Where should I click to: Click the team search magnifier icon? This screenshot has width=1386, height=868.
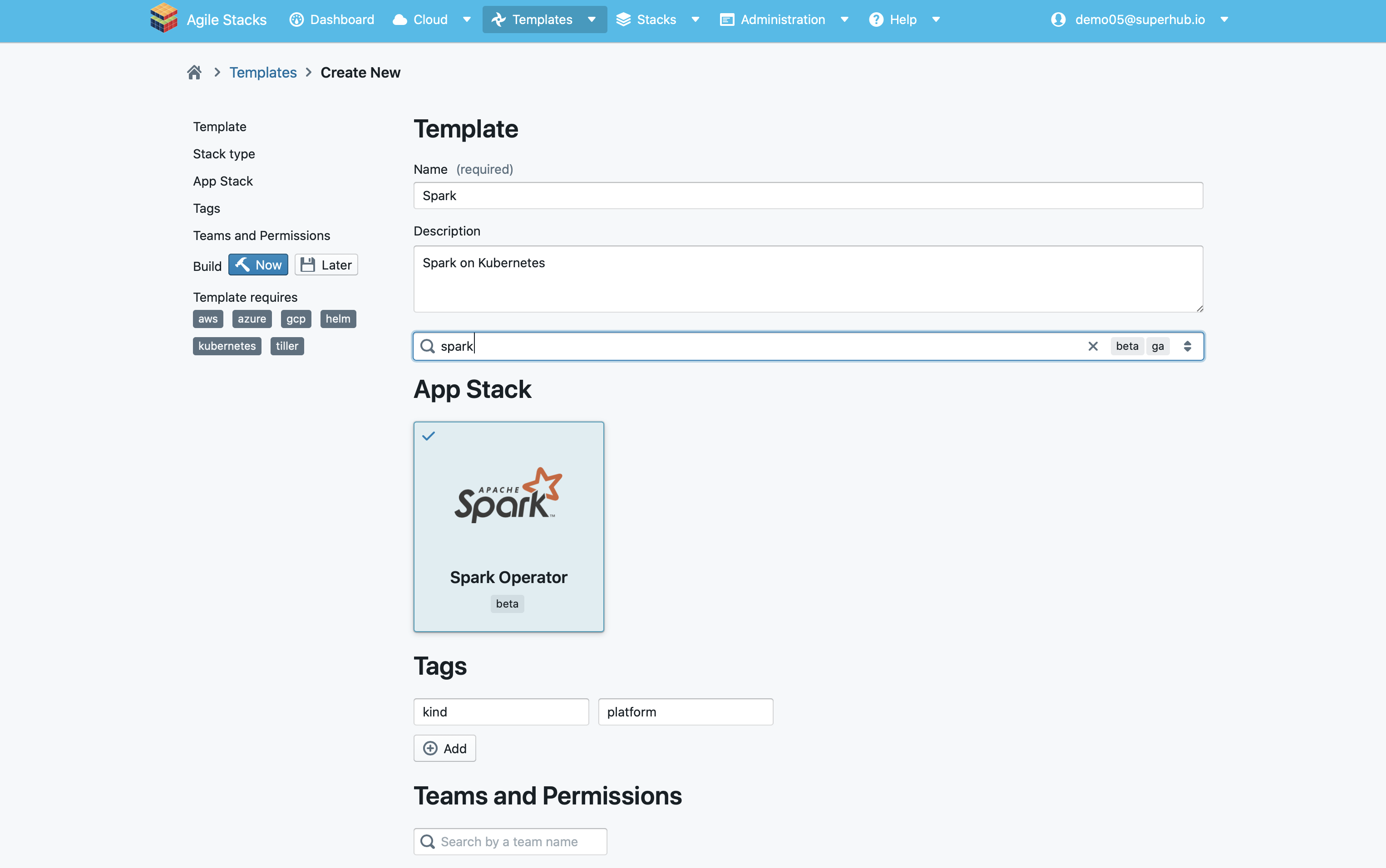(427, 842)
